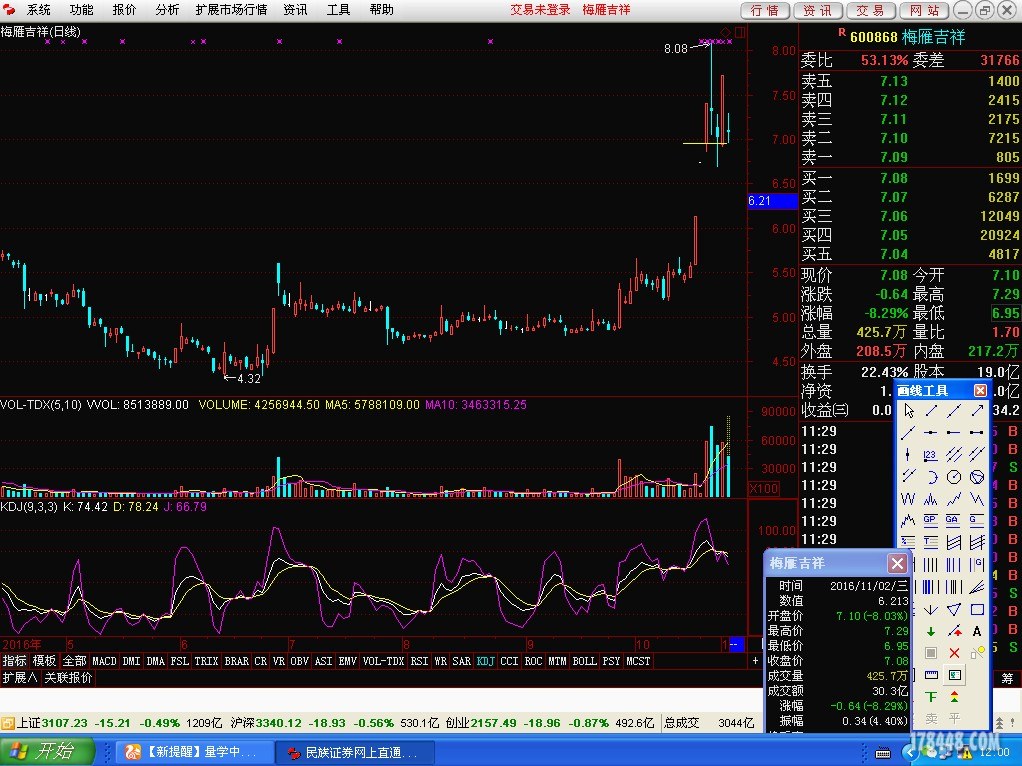The width and height of the screenshot is (1022, 766).
Task: Select the 模板 tab
Action: [44, 661]
